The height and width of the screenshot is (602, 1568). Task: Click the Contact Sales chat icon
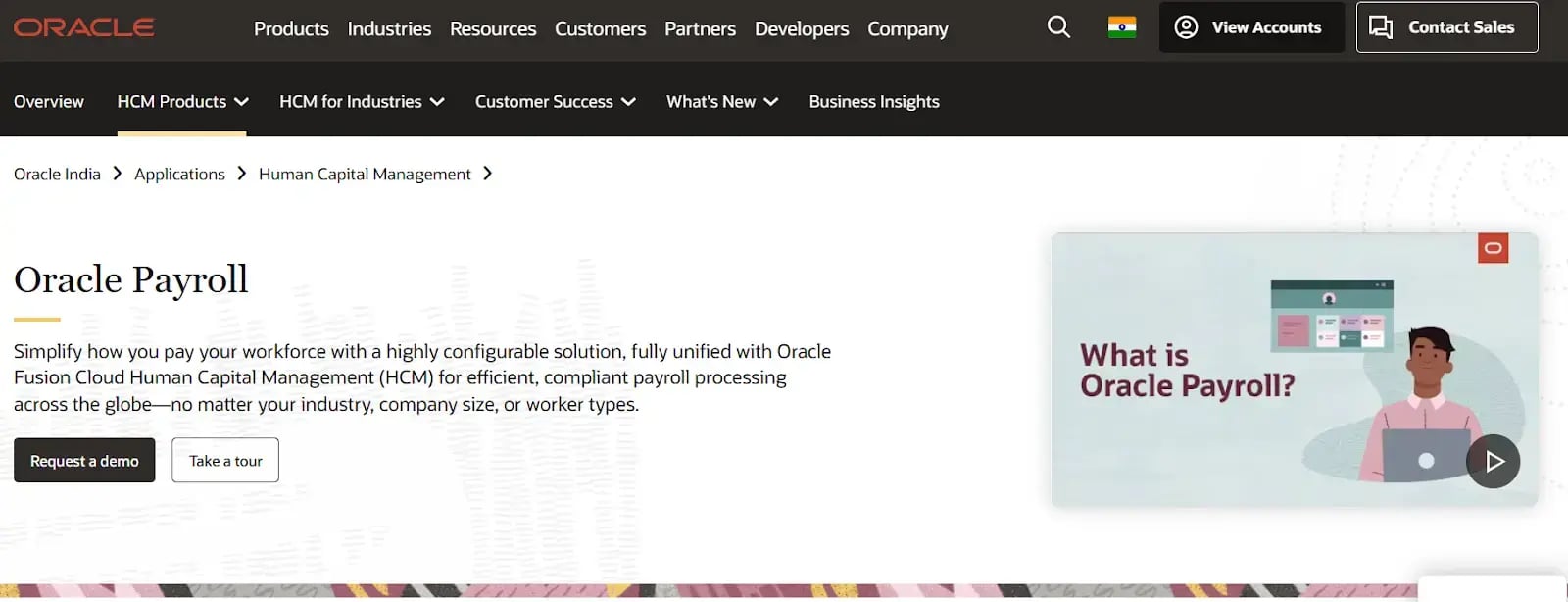point(1383,27)
